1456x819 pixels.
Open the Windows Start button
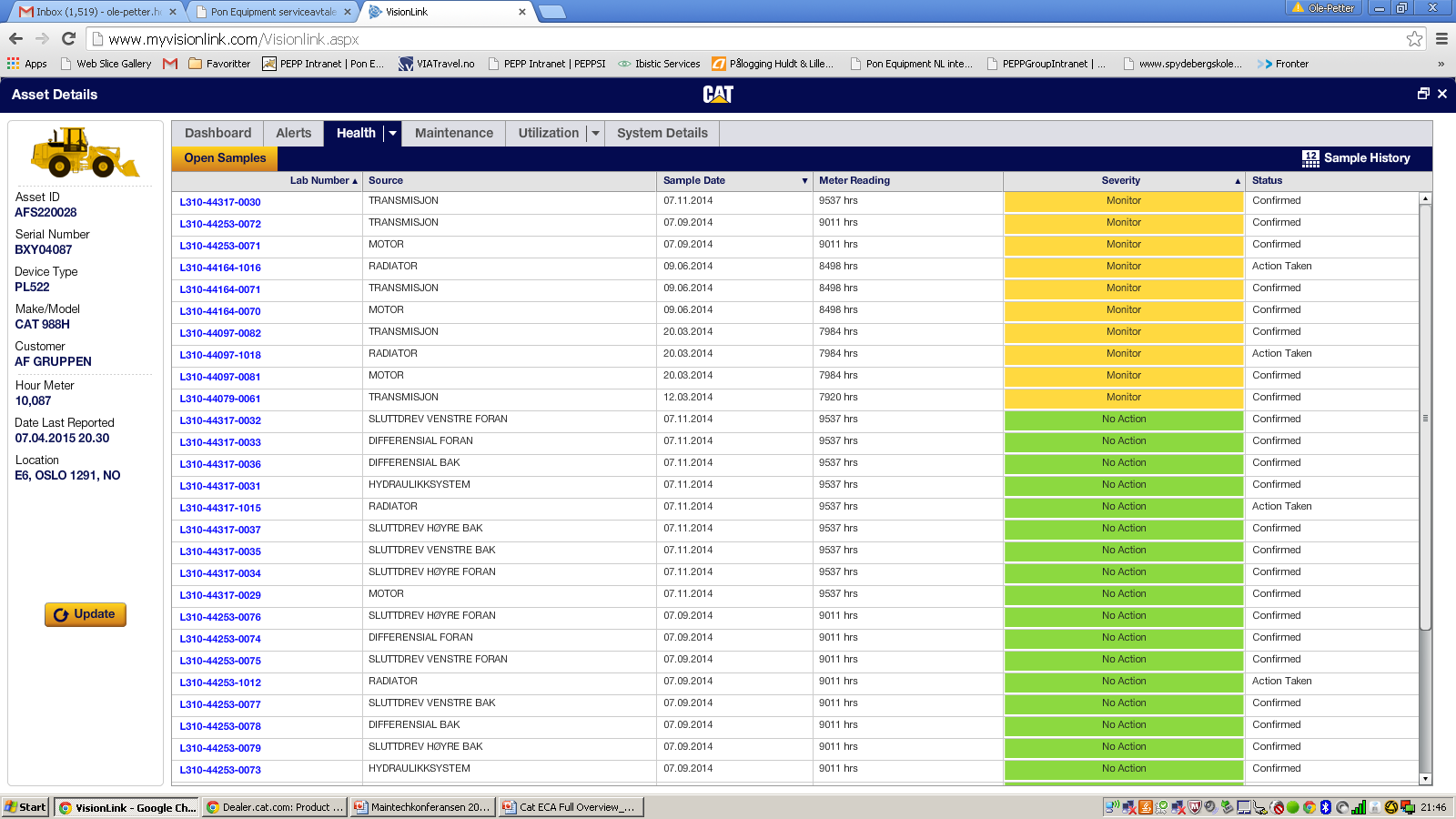pyautogui.click(x=25, y=807)
